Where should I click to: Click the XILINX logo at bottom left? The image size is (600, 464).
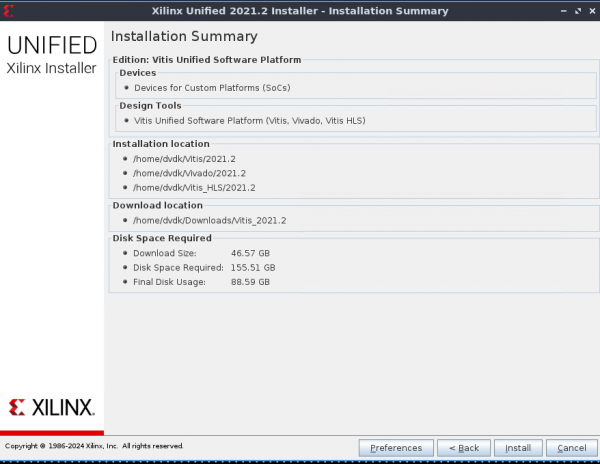click(x=52, y=407)
